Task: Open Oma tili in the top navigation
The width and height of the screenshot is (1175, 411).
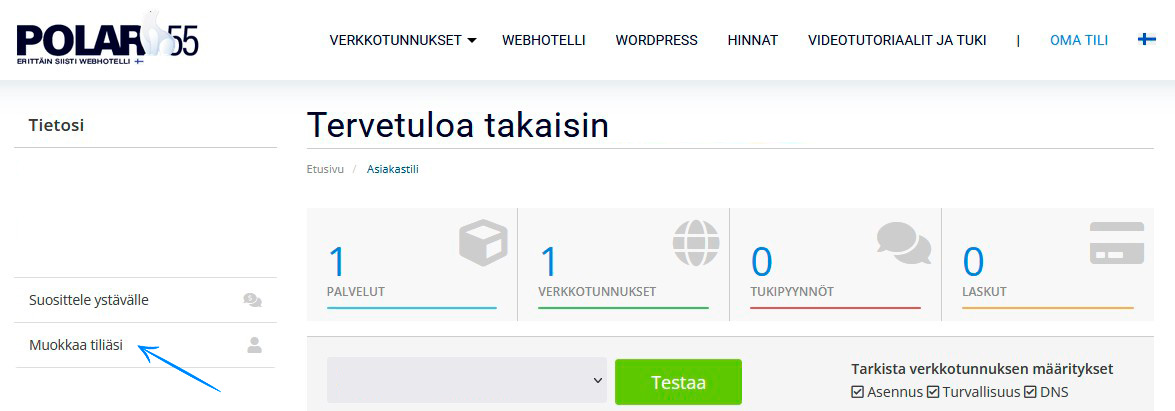Action: pyautogui.click(x=1078, y=40)
